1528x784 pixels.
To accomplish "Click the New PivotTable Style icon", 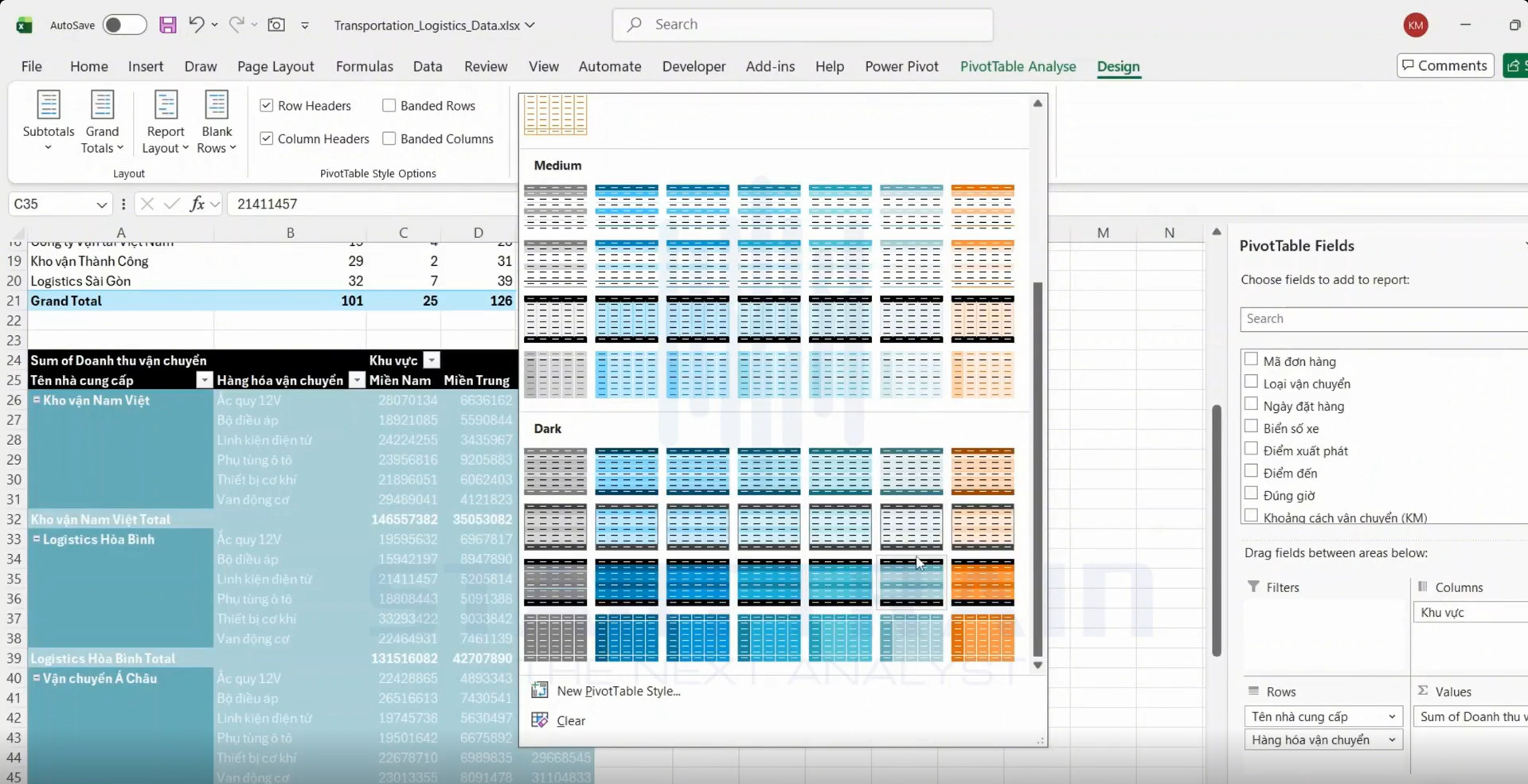I will [x=540, y=690].
